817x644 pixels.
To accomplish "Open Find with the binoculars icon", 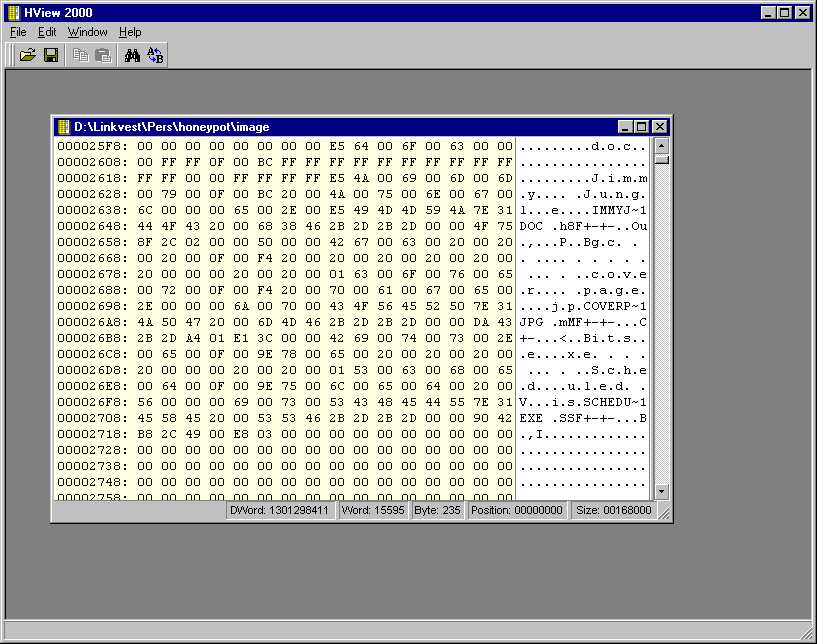I will [x=132, y=55].
